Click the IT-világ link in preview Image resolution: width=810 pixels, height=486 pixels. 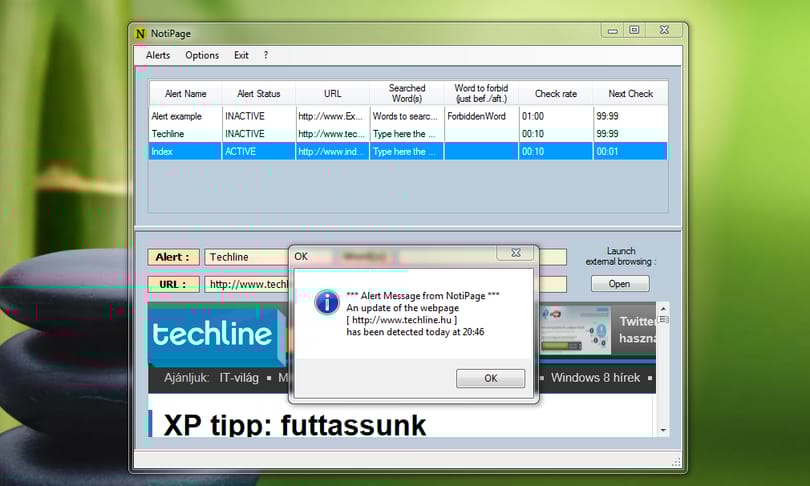click(x=239, y=378)
